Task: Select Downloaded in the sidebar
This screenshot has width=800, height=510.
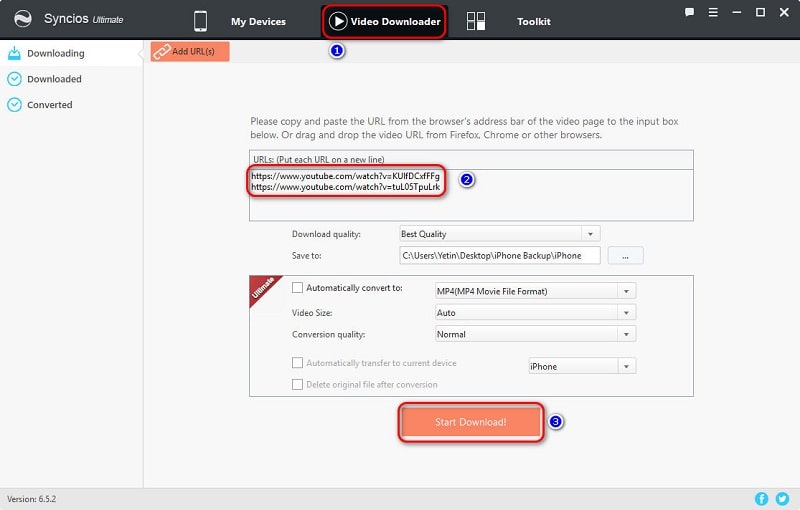Action: point(71,79)
